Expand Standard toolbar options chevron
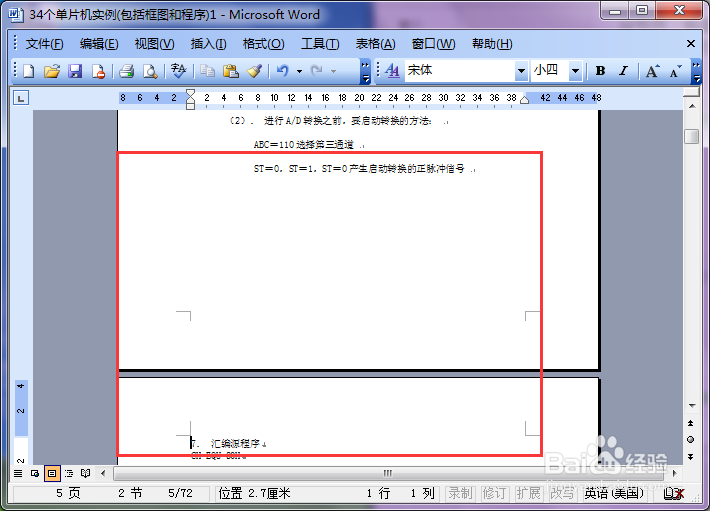 365,72
